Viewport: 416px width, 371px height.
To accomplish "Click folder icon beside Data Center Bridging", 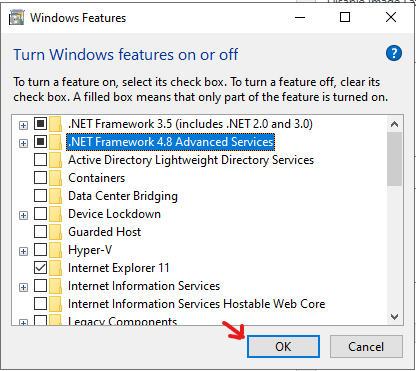I will pos(55,196).
